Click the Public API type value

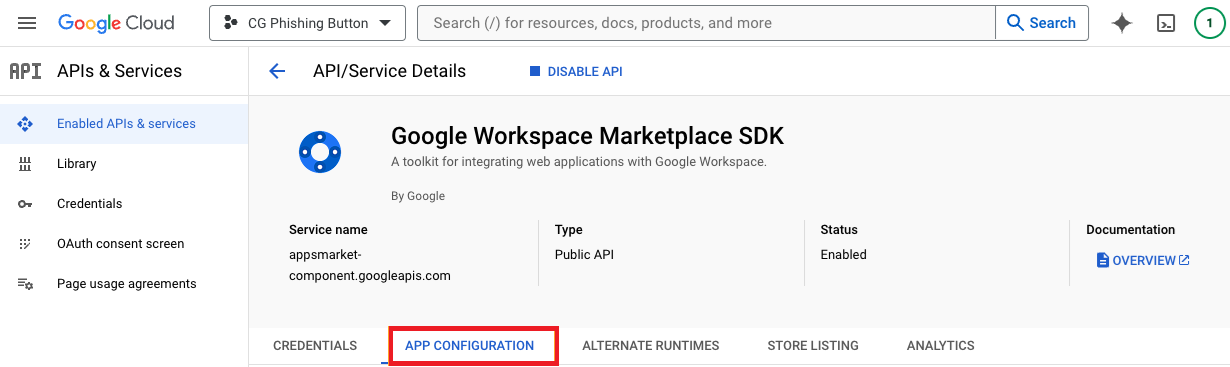(x=584, y=255)
